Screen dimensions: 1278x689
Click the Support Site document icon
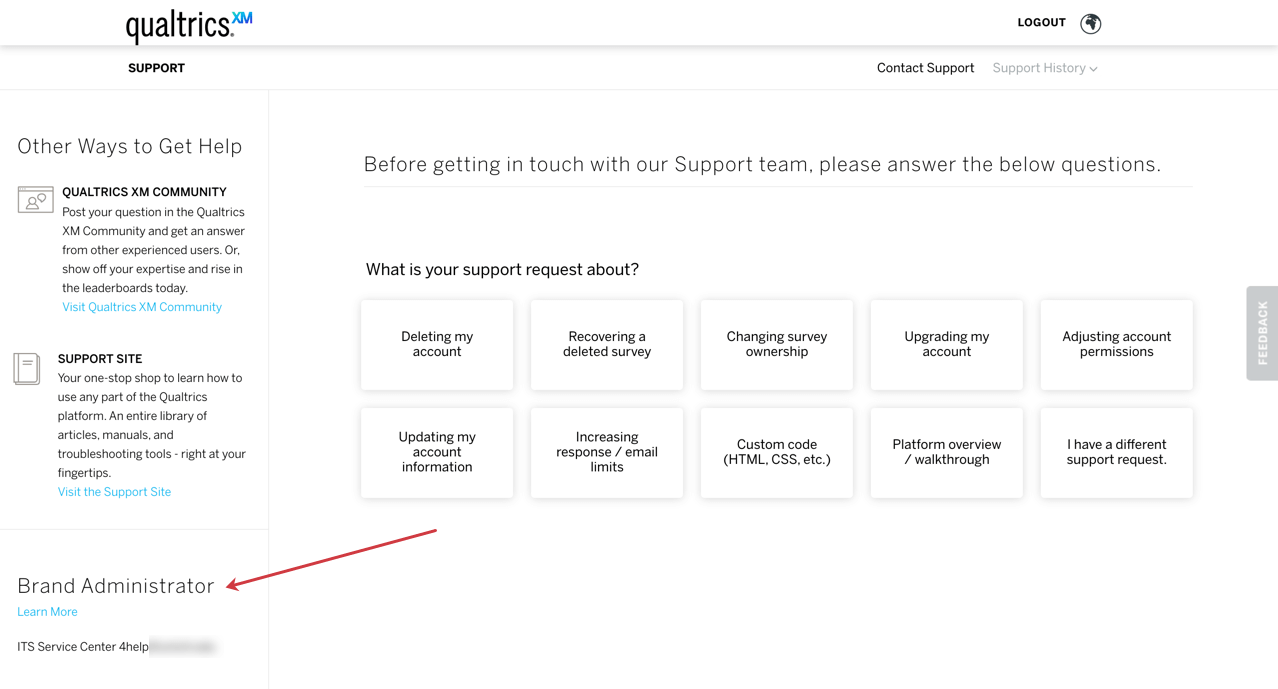point(27,368)
